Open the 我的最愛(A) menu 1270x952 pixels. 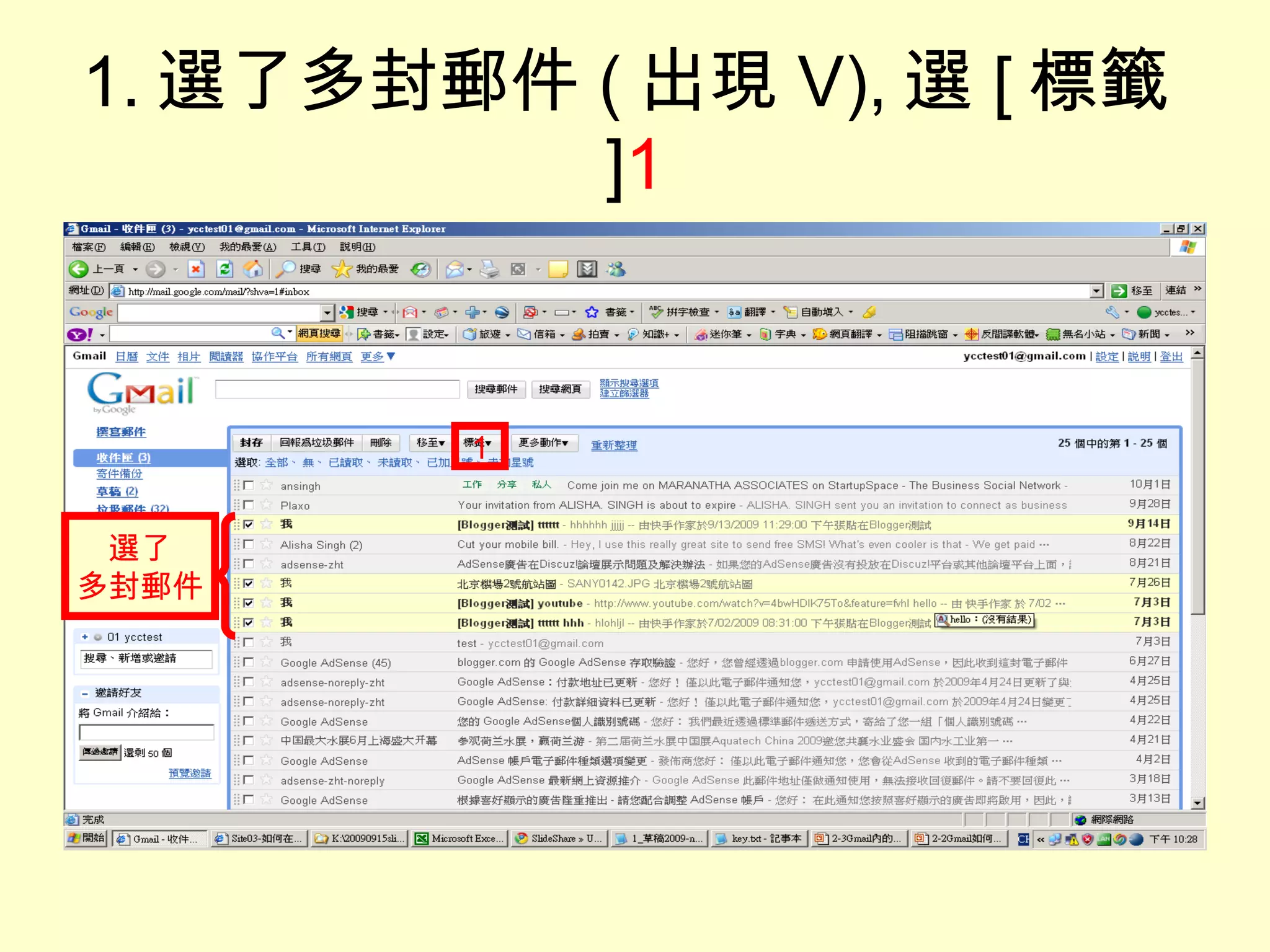click(x=248, y=247)
